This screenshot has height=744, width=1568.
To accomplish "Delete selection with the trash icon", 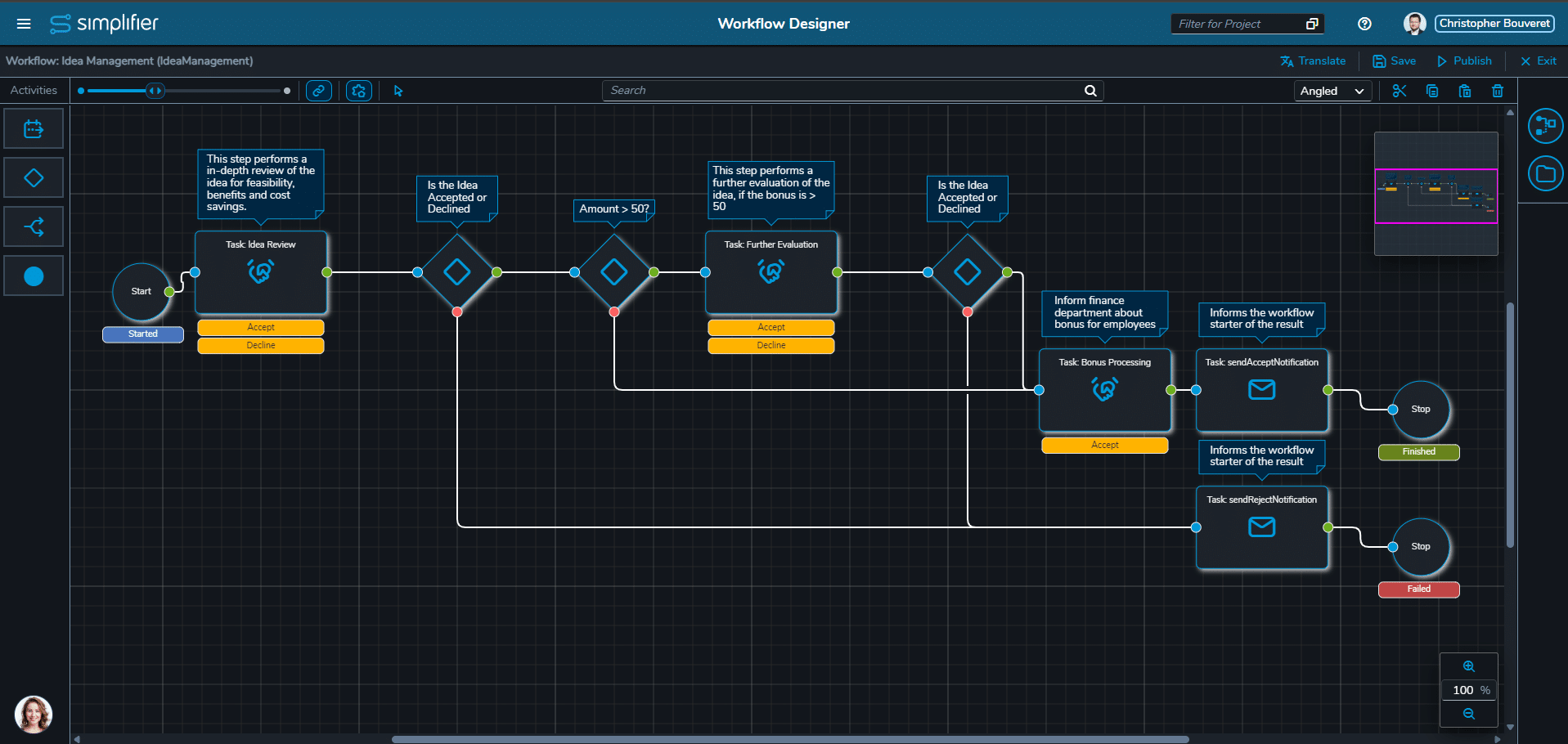I will click(1498, 91).
